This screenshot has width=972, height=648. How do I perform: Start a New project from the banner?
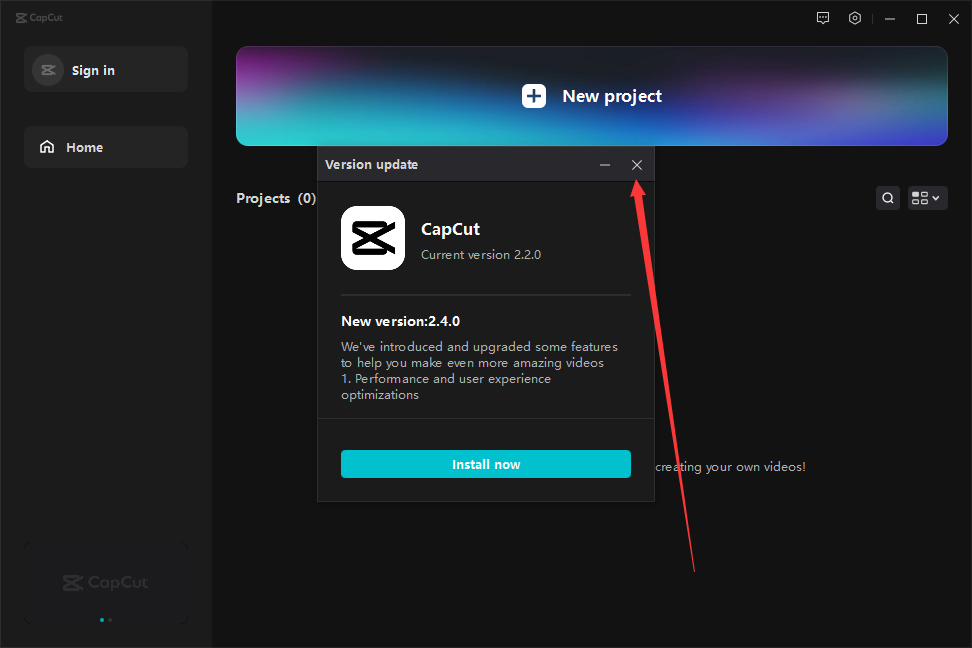tap(592, 96)
